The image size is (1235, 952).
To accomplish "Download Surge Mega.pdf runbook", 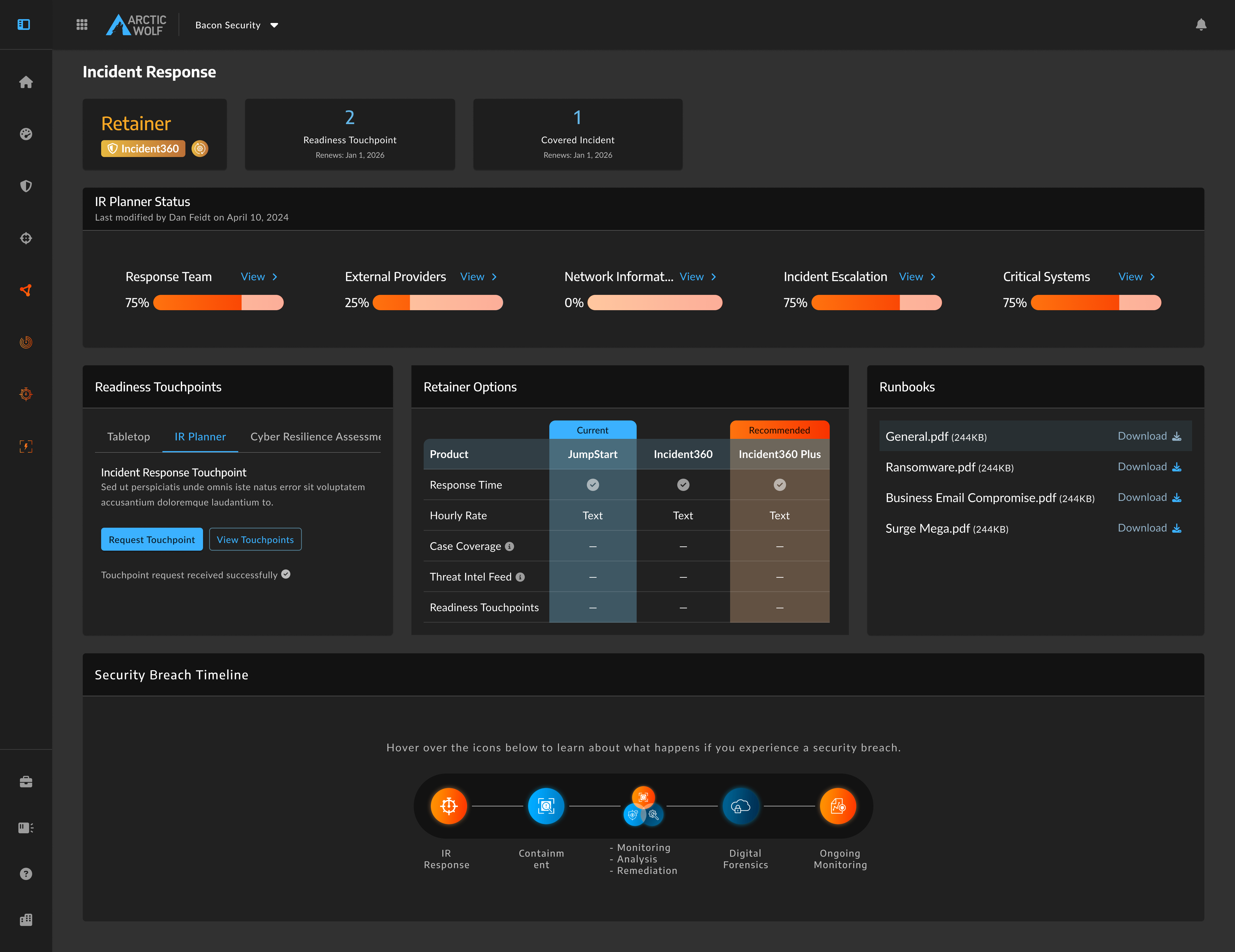I will pyautogui.click(x=1150, y=527).
